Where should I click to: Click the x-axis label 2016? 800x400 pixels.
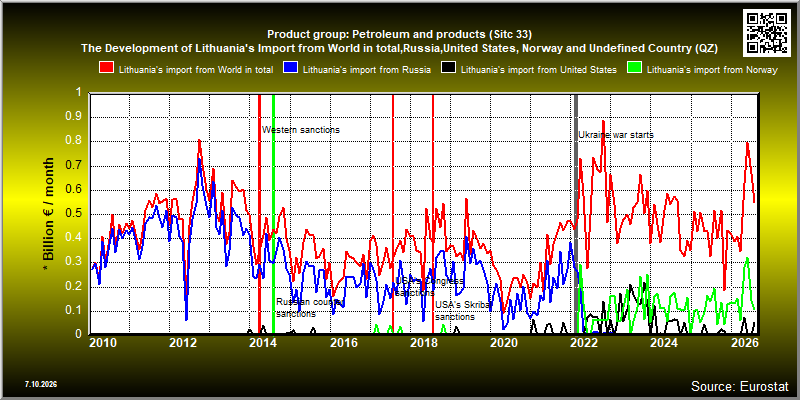point(343,343)
